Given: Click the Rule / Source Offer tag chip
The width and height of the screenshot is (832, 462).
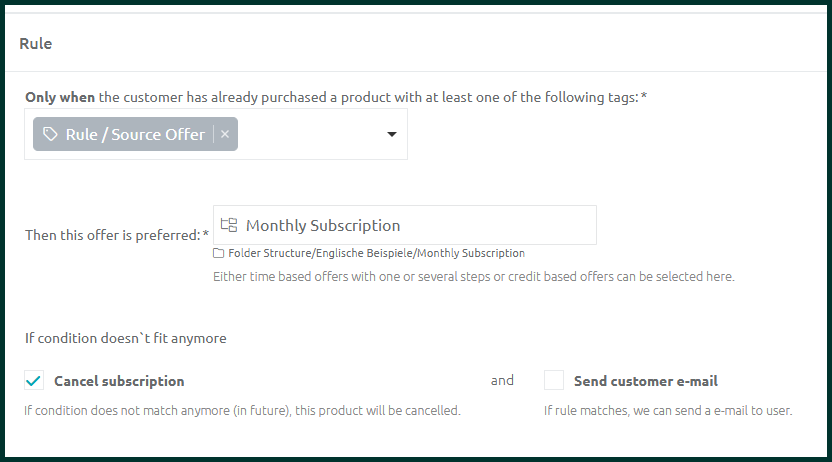Looking at the screenshot, I should pos(135,134).
